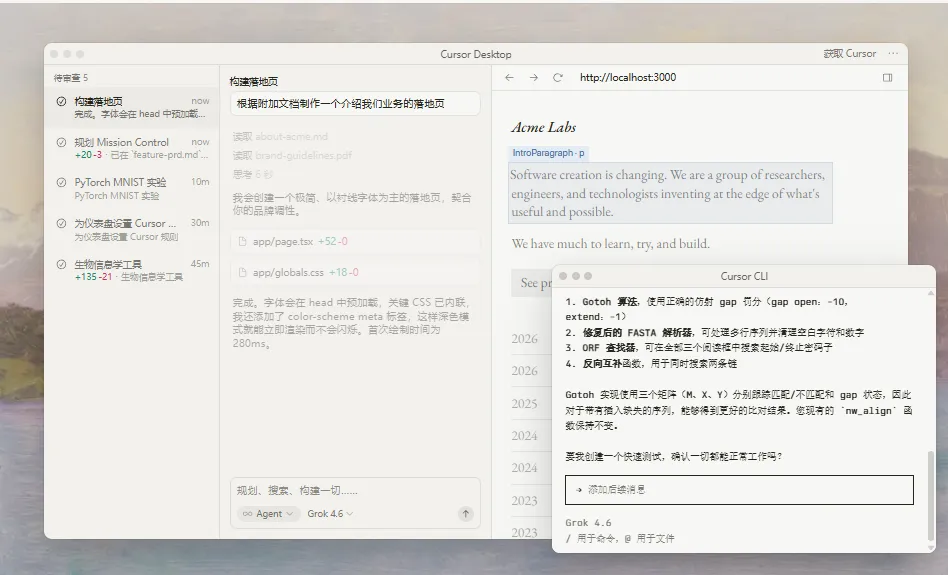
Task: Click the Acme Labs heading in preview
Action: click(x=544, y=127)
